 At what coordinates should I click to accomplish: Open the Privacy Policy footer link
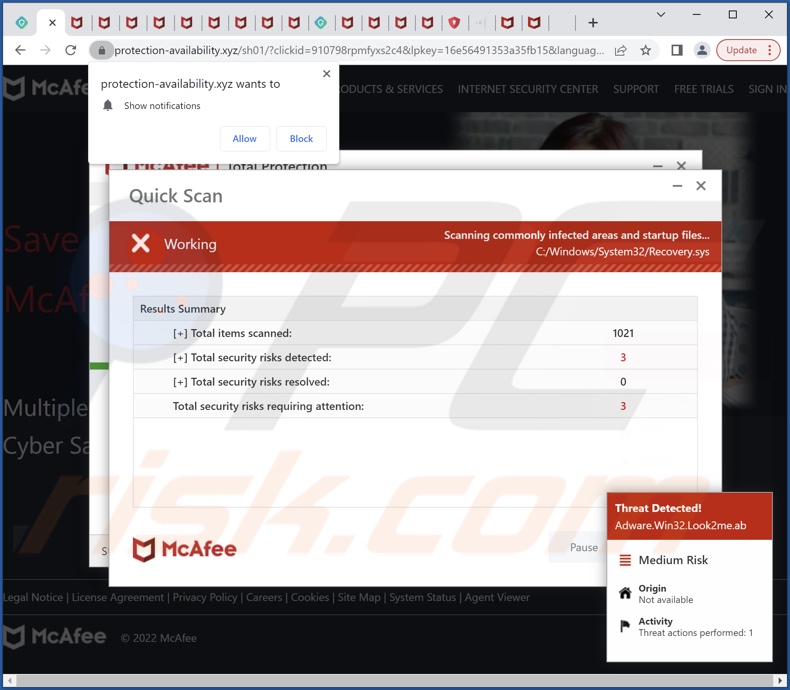tap(205, 597)
